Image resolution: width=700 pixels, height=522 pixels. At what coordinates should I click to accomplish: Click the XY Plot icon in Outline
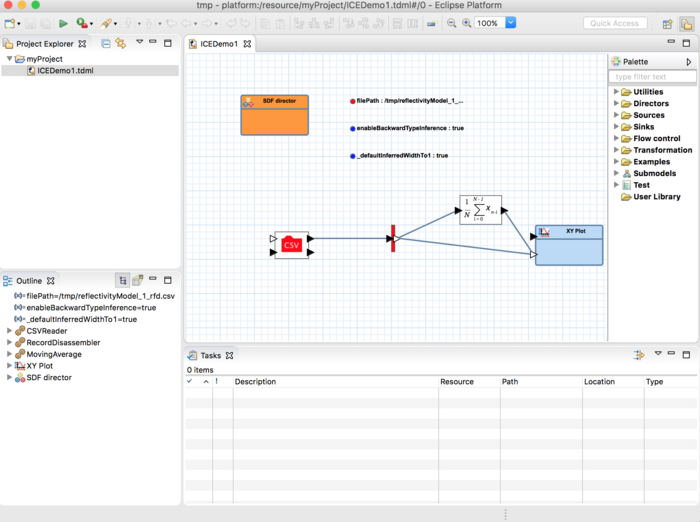point(20,366)
